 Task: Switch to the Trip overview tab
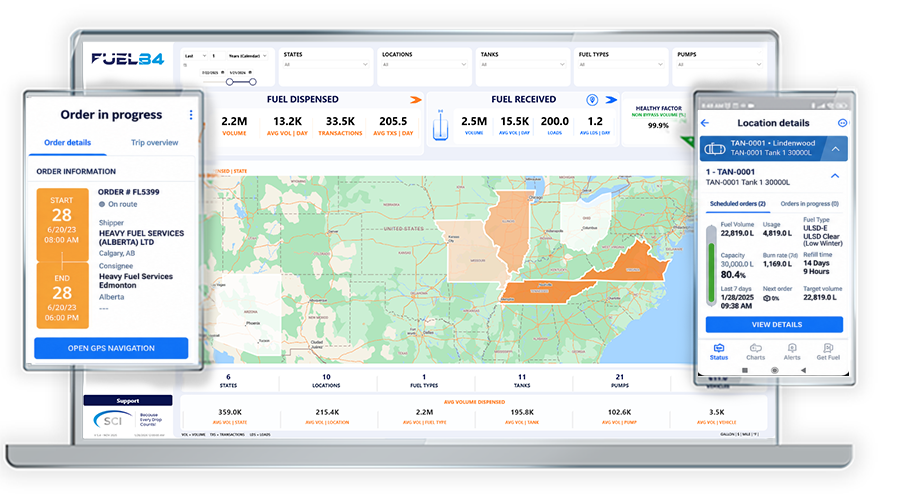(x=154, y=143)
